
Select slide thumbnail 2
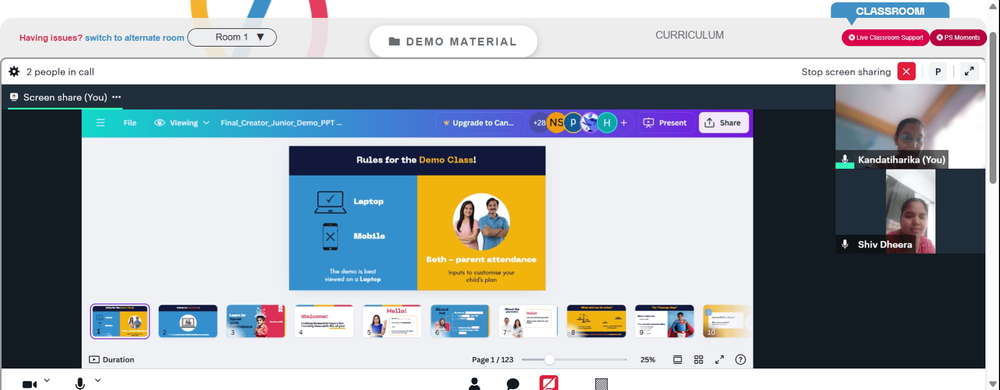pyautogui.click(x=188, y=321)
